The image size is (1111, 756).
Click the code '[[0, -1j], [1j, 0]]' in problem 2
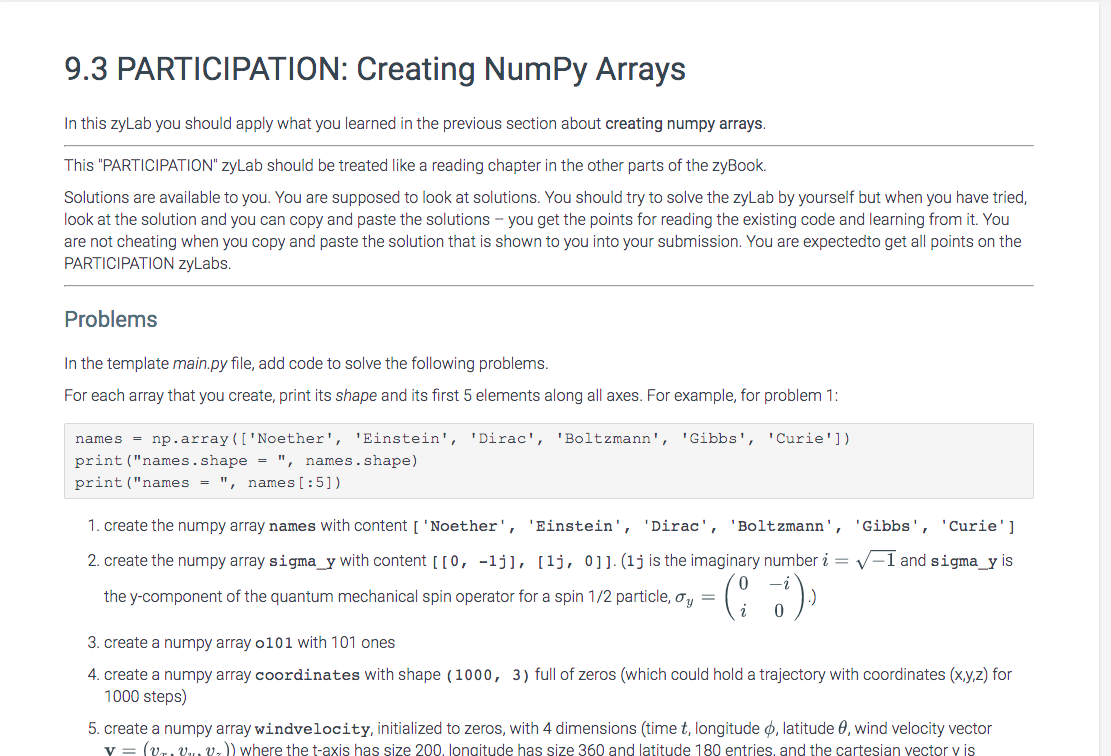tap(524, 561)
